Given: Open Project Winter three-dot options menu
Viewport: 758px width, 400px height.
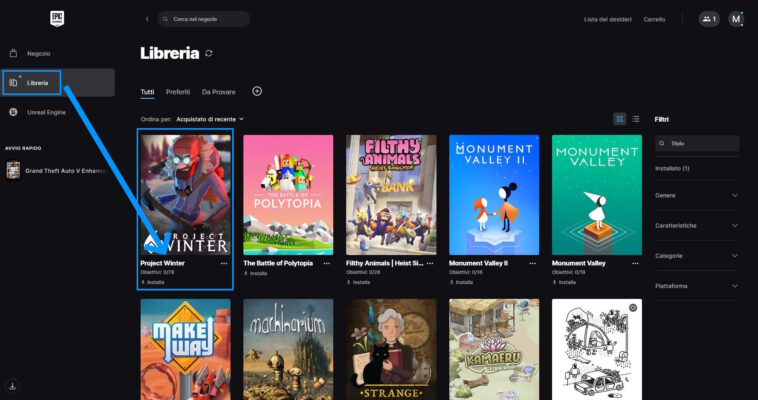Looking at the screenshot, I should coord(224,264).
